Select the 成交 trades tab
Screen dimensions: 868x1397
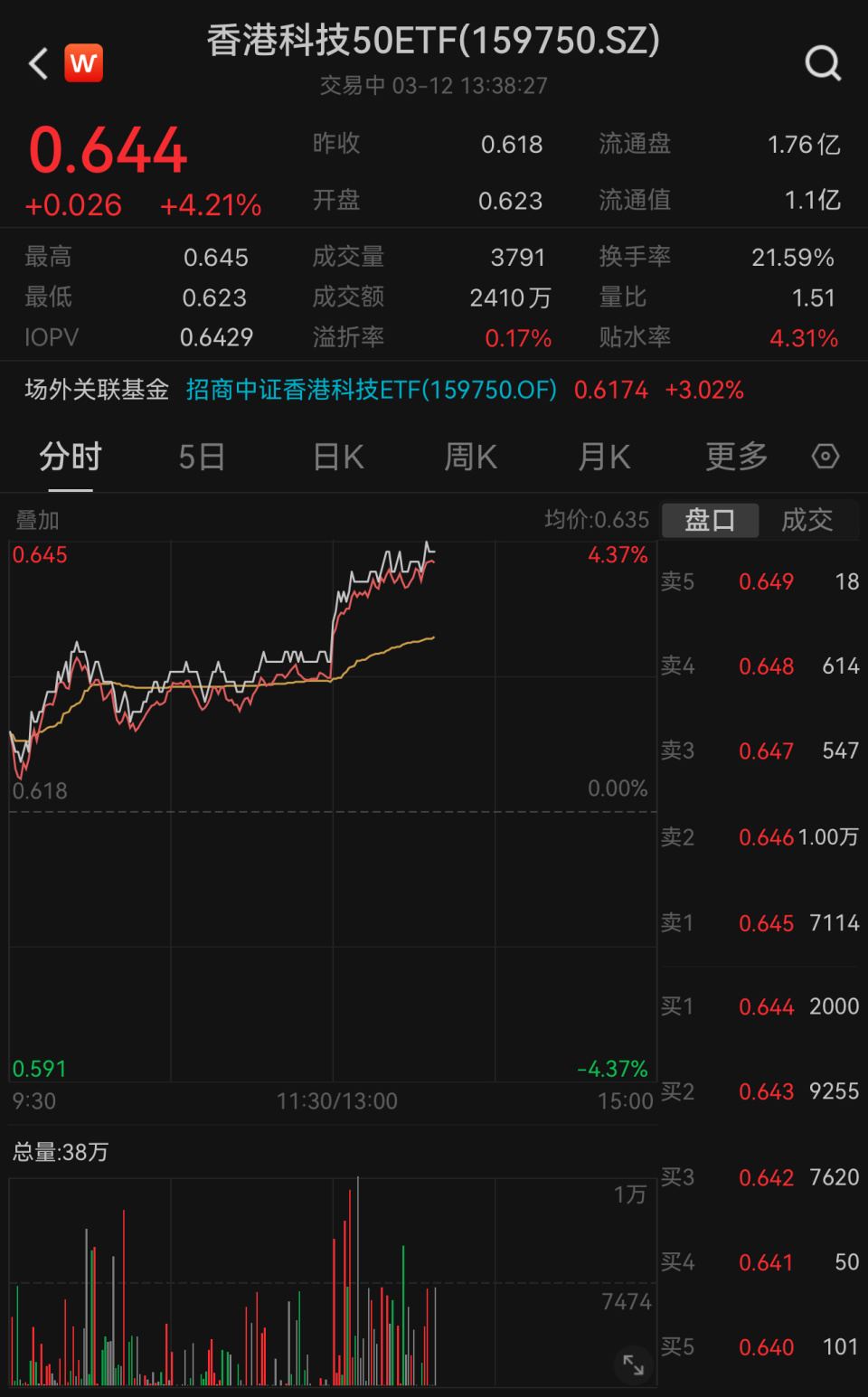807,520
